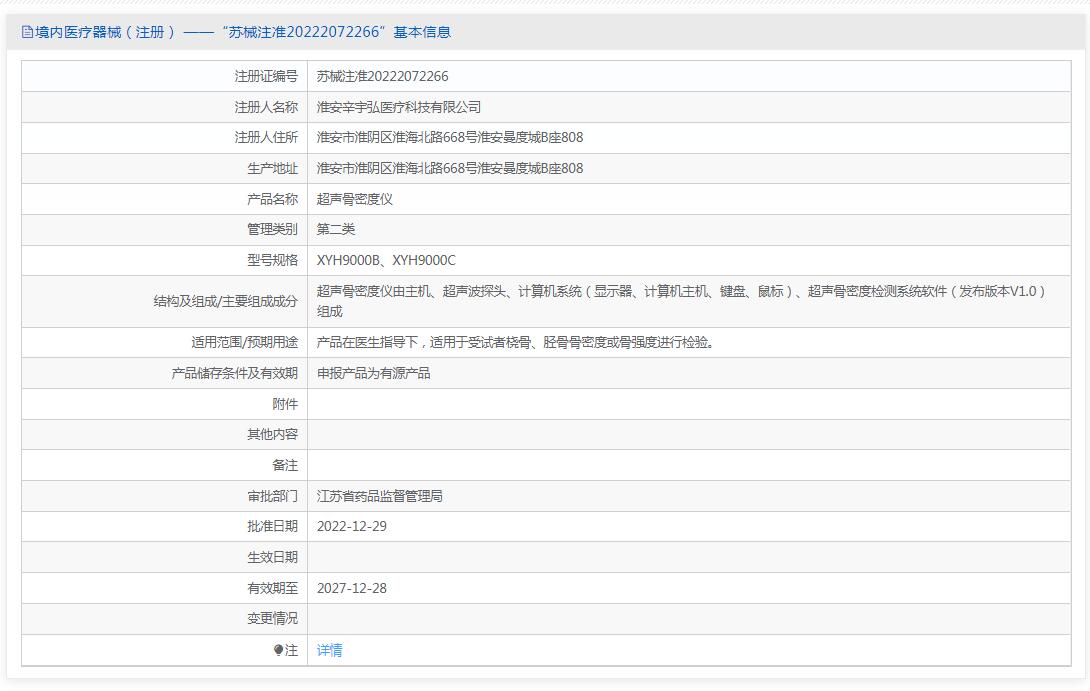The image size is (1090, 691).
Task: Click approving department 江苏省药品监督管理局
Action: coord(379,496)
